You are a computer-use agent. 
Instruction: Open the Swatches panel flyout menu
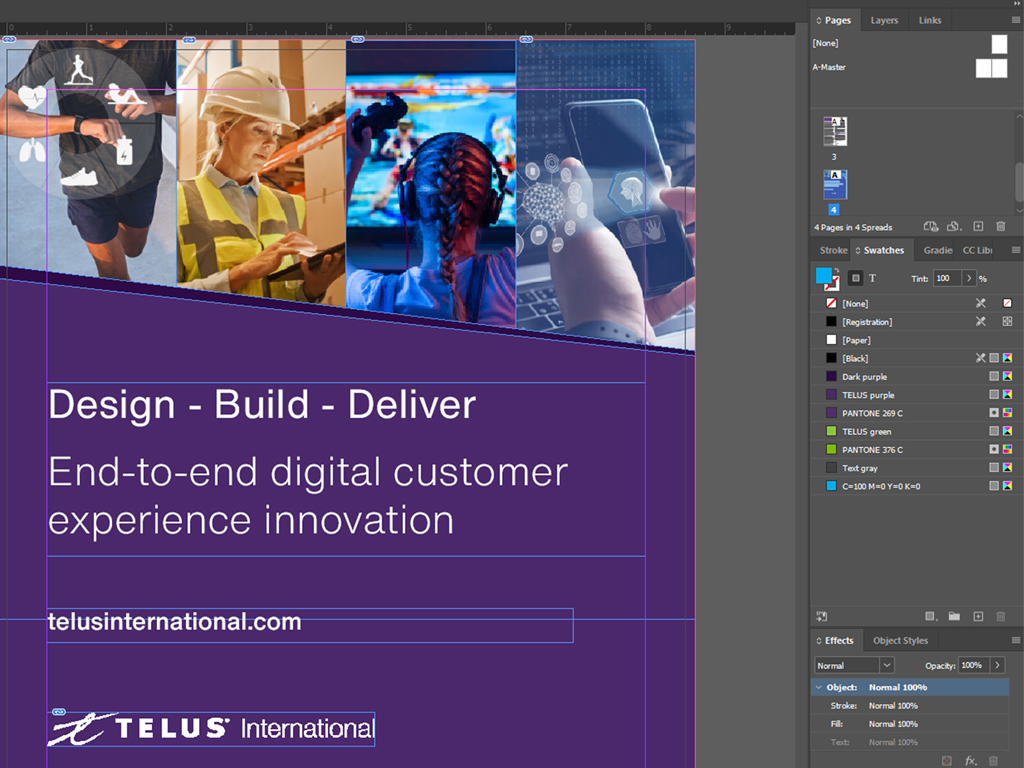1016,250
